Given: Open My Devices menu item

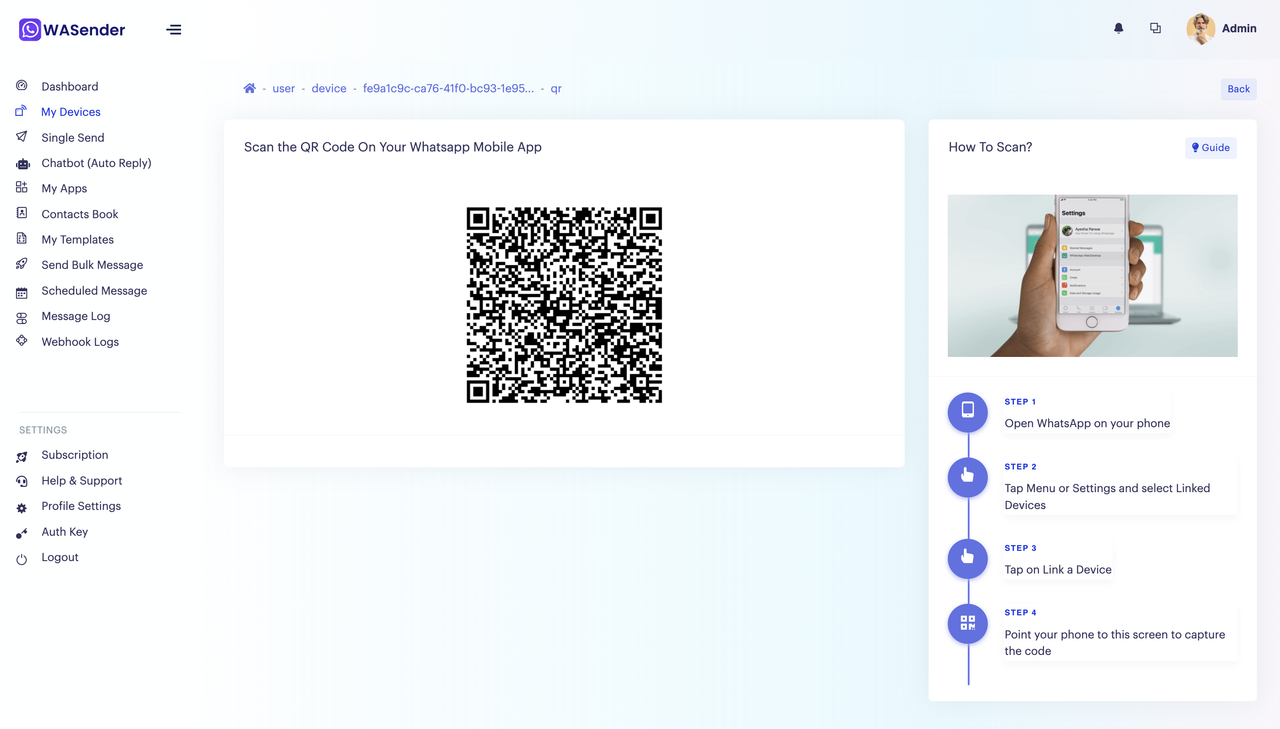Looking at the screenshot, I should coord(71,112).
